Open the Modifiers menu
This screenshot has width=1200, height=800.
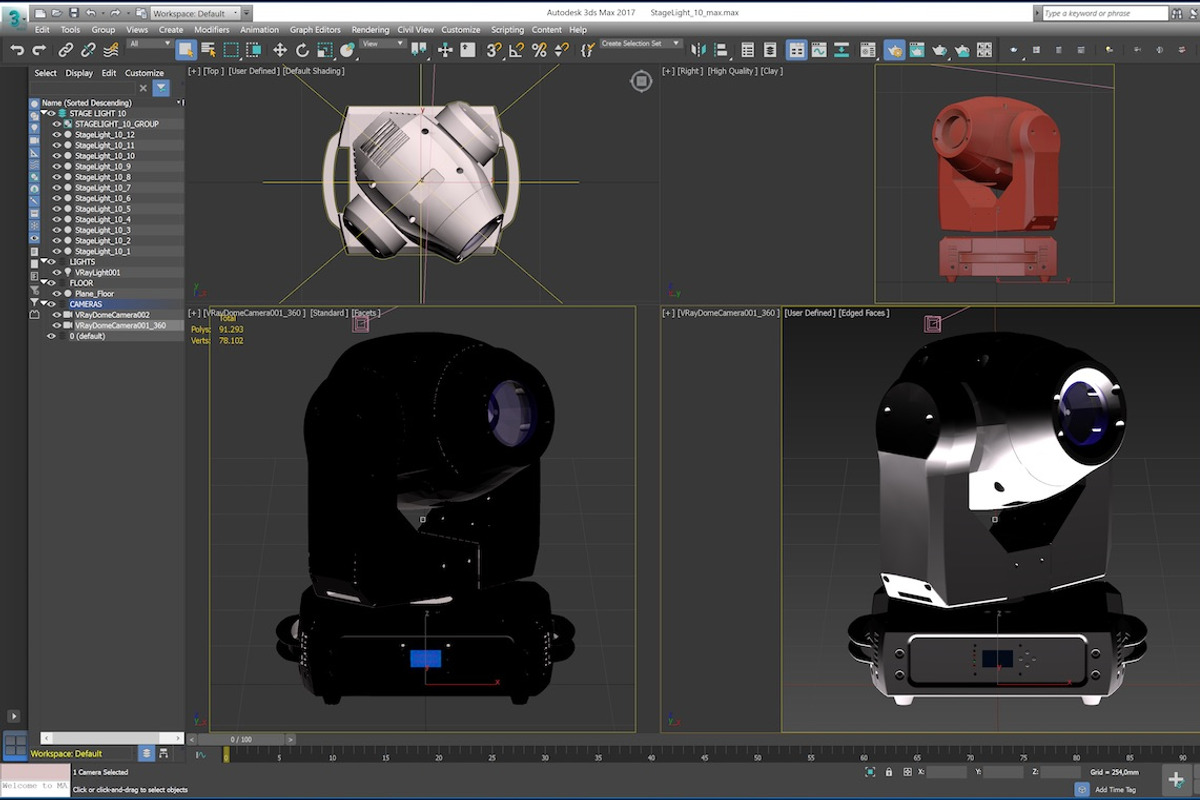click(211, 30)
